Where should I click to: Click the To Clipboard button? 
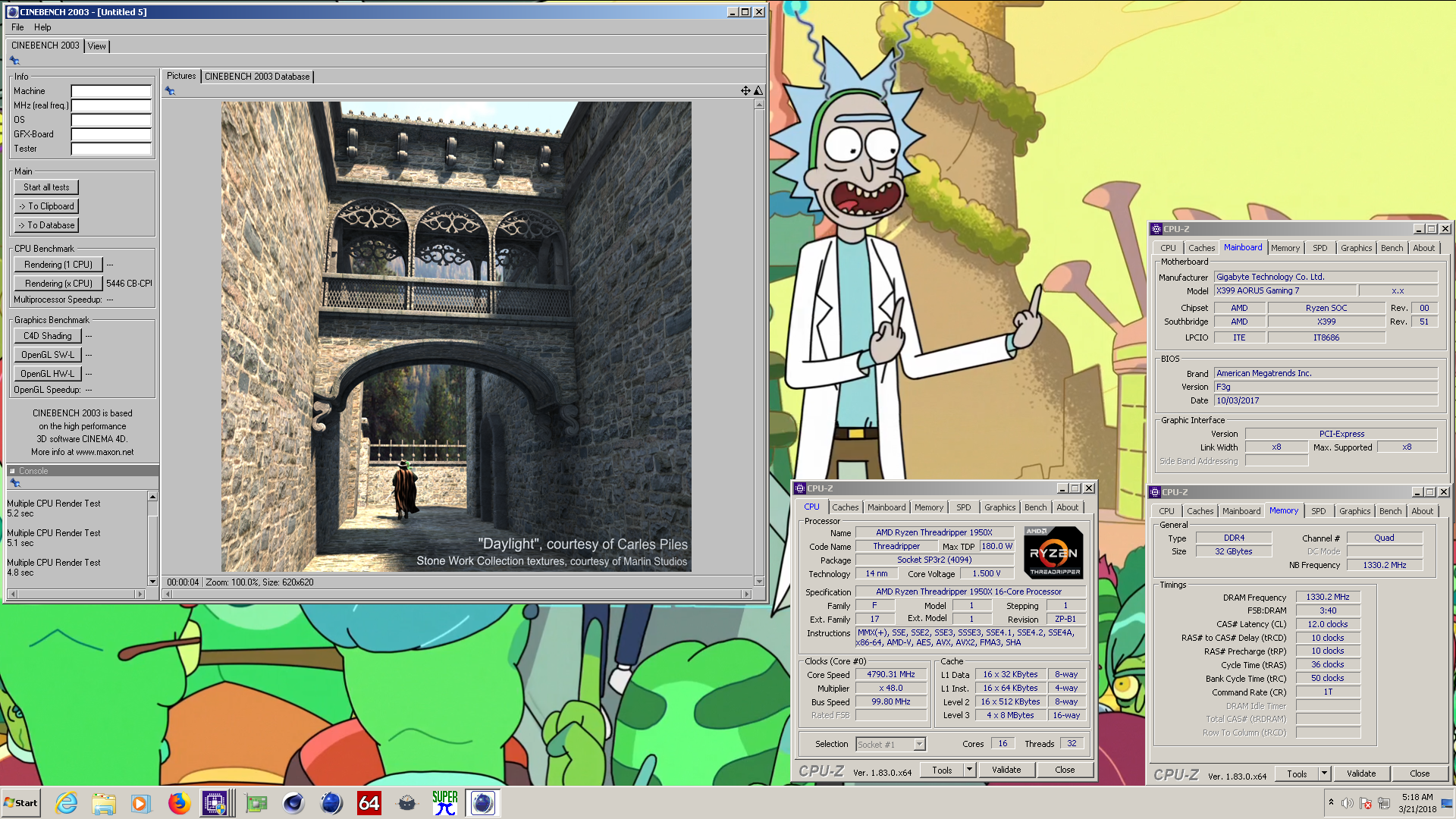[46, 206]
